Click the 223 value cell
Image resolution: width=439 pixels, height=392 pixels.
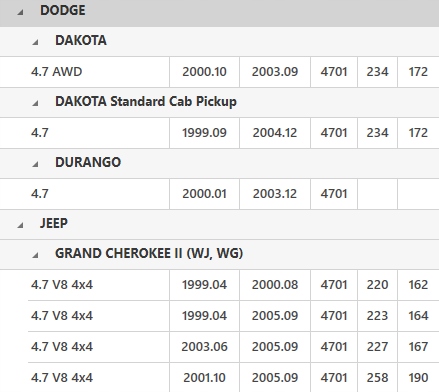pos(377,316)
